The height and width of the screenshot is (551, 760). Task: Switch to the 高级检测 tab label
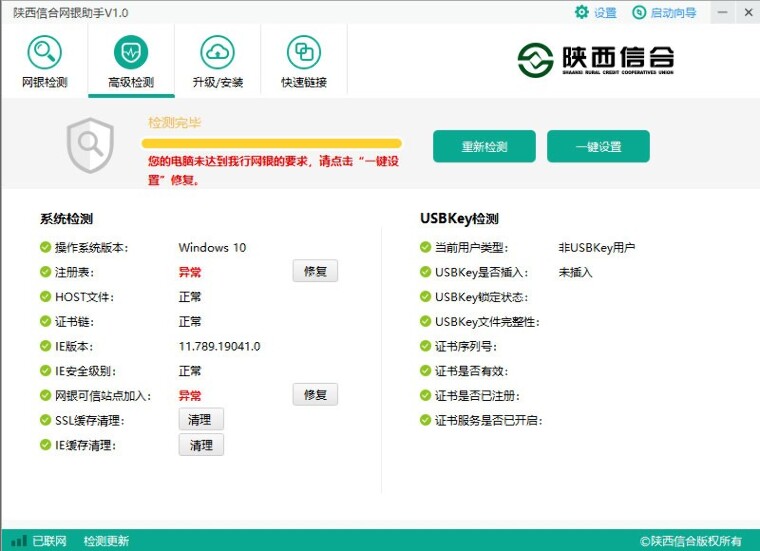coord(131,82)
